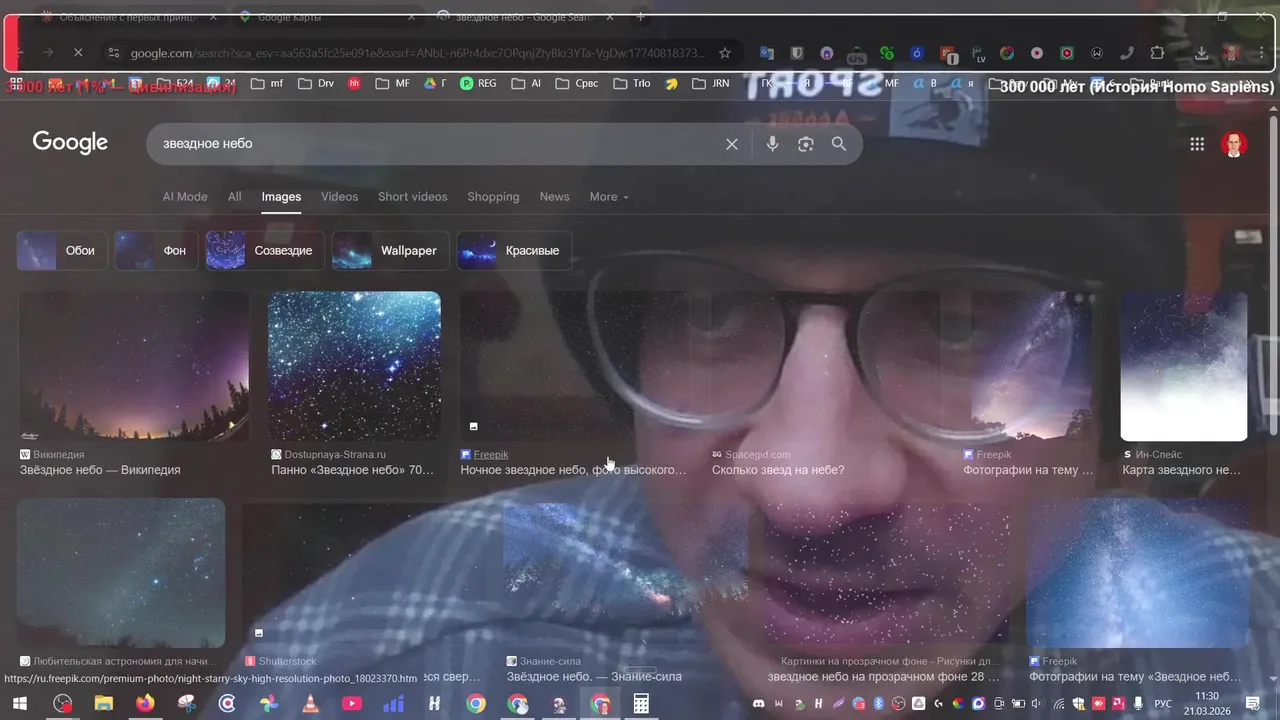The width and height of the screenshot is (1280, 720).
Task: Switch to the All results tab
Action: pyautogui.click(x=234, y=197)
